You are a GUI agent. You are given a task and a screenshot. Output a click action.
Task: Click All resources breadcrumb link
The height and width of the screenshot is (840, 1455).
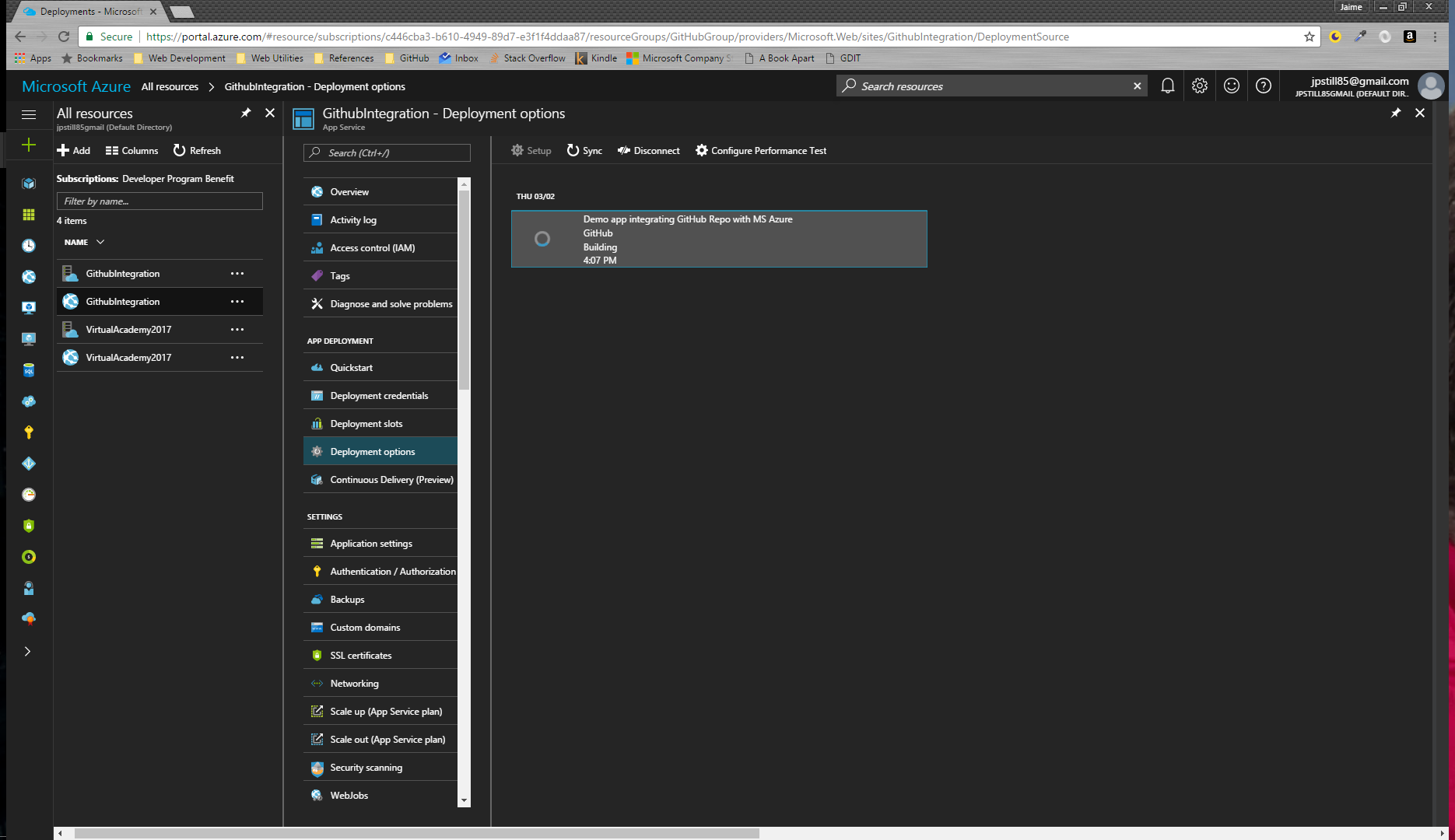tap(170, 87)
